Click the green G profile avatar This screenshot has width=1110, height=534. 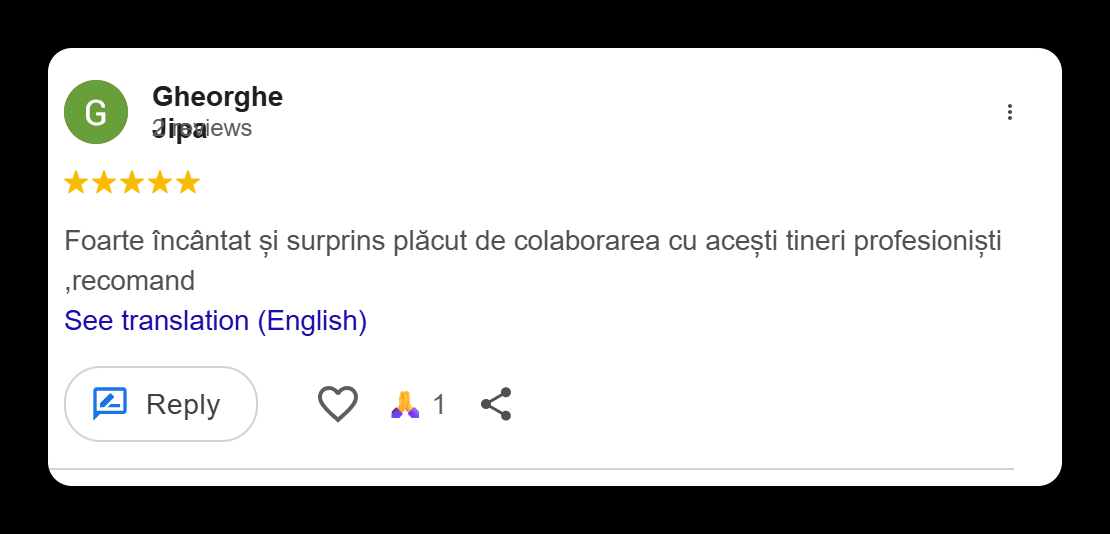pos(96,112)
